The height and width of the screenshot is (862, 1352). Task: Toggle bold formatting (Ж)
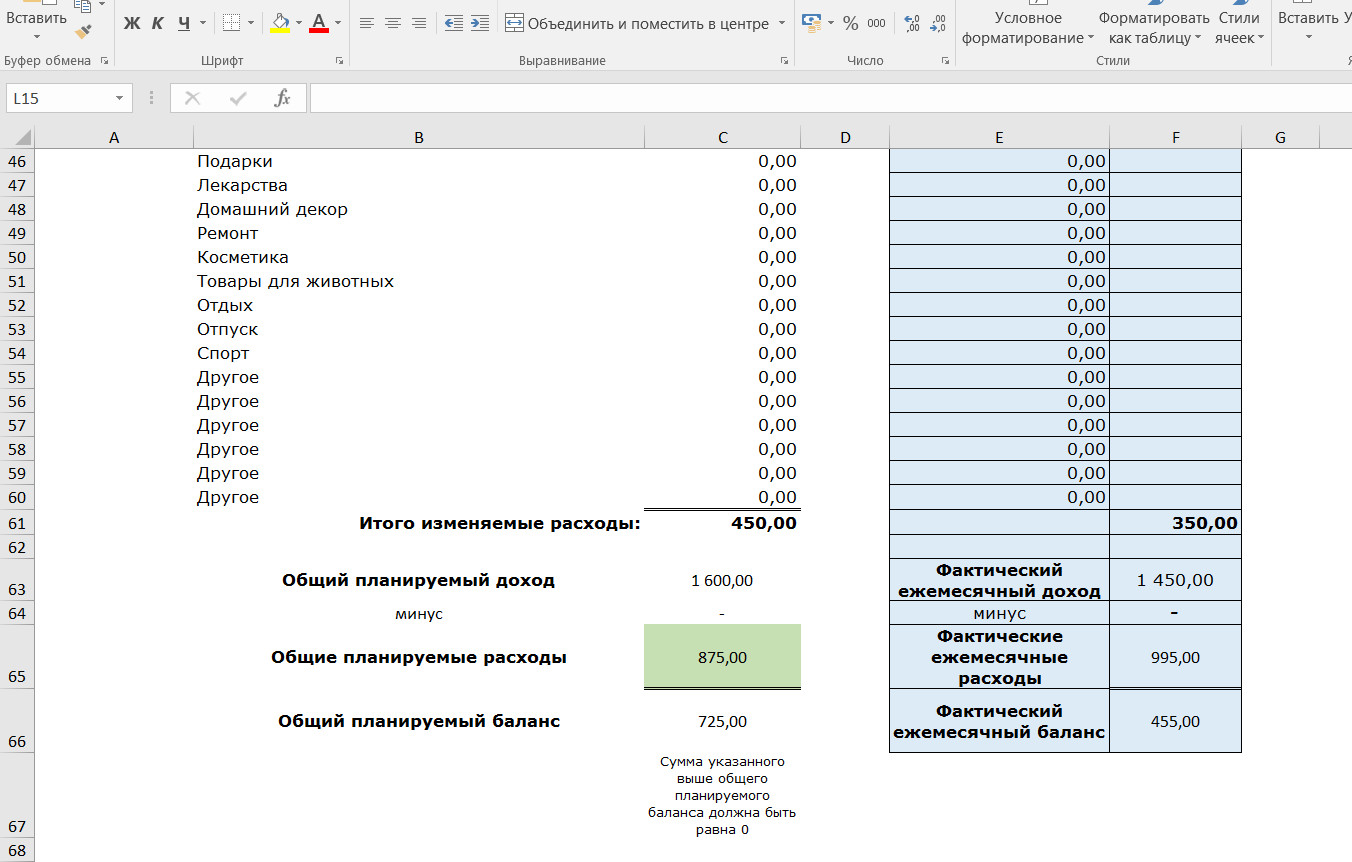click(x=132, y=23)
